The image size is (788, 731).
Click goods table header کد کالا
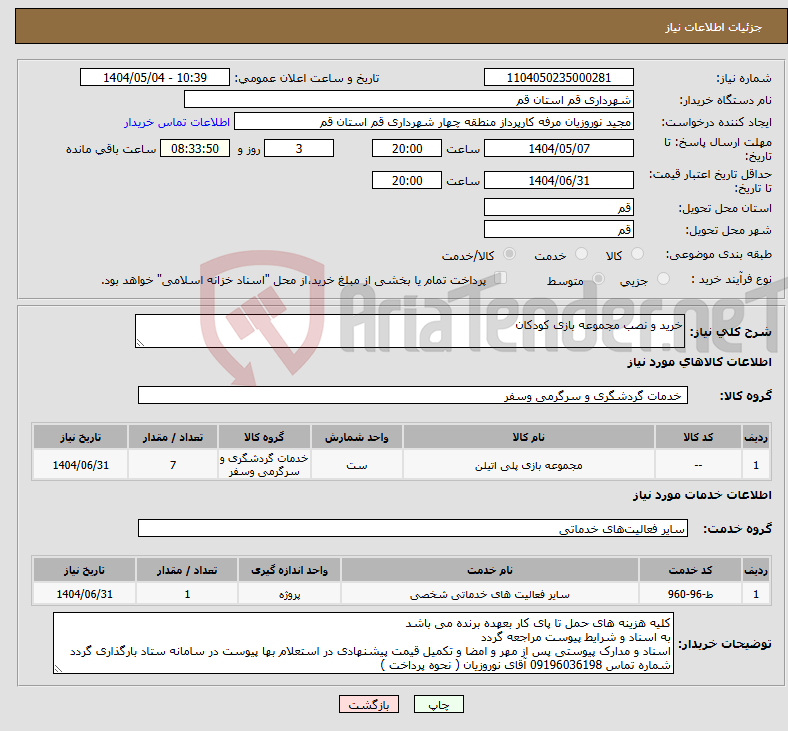698,437
